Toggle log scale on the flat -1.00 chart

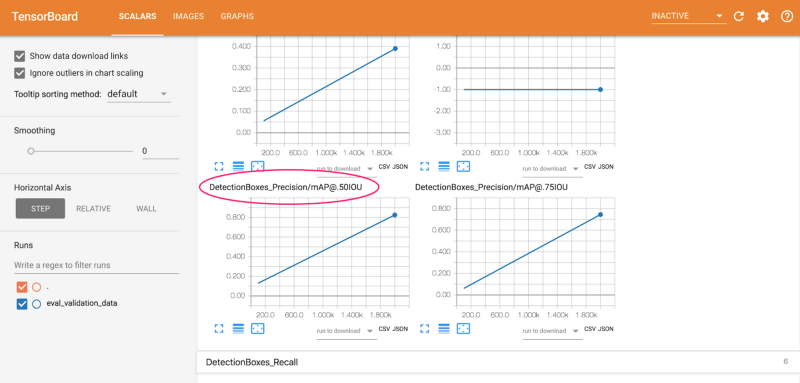coord(443,166)
